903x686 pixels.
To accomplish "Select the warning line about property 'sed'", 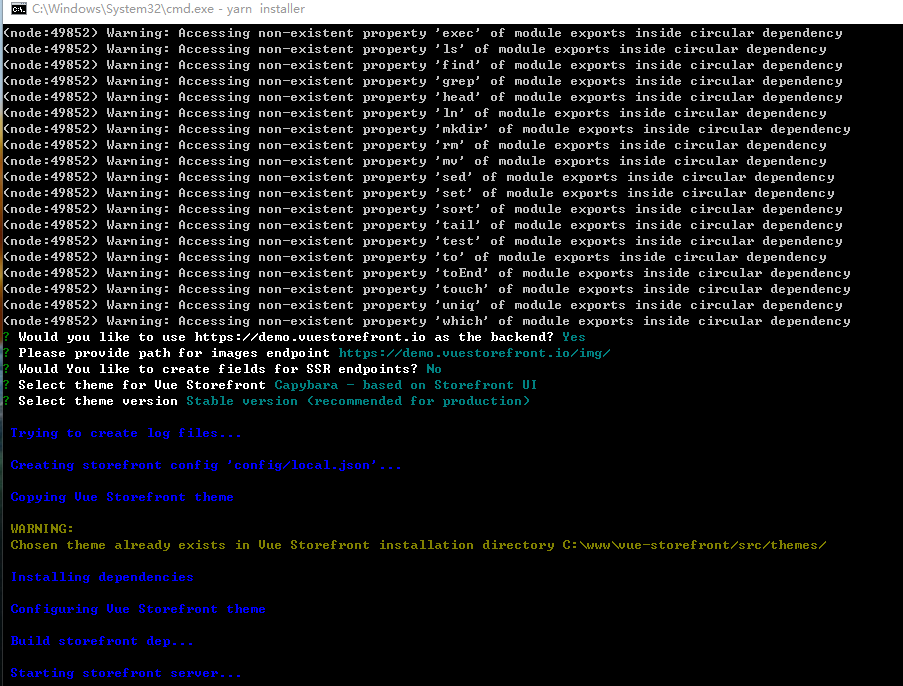I will (419, 177).
